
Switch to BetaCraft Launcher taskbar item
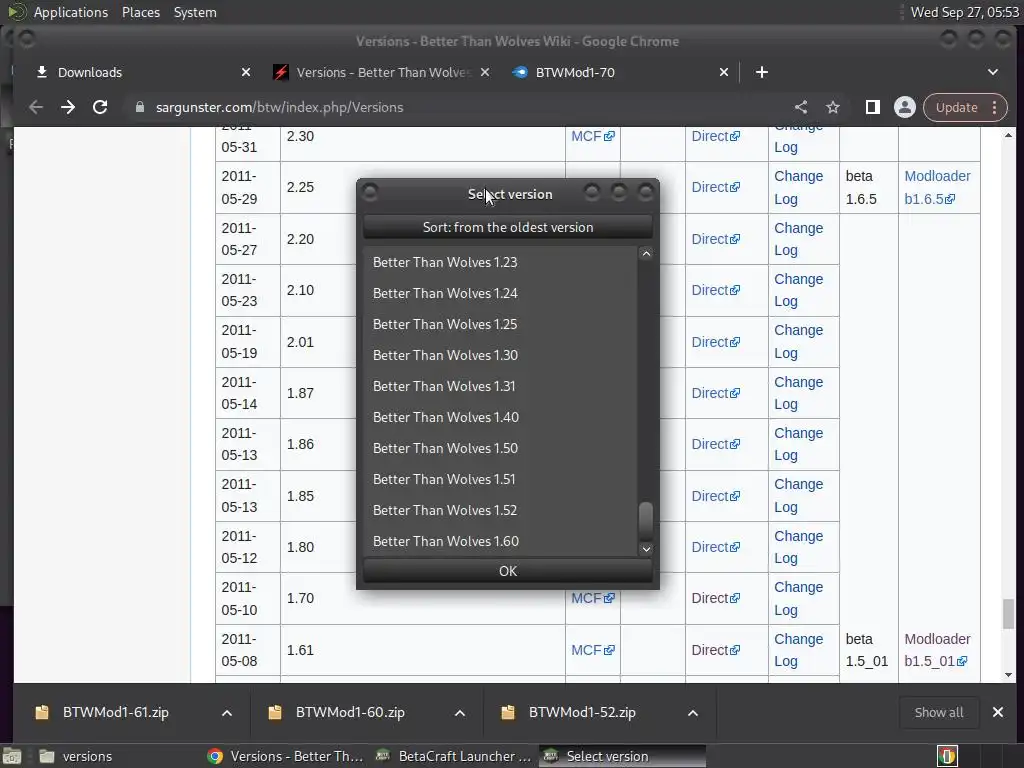[455, 756]
